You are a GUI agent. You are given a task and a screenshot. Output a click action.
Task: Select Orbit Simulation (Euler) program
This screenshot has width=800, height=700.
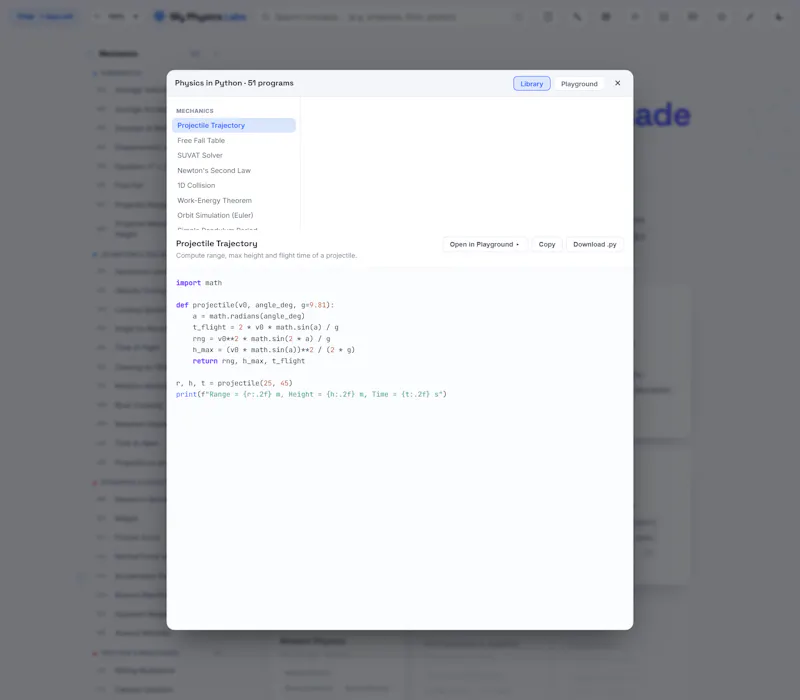[234, 215]
